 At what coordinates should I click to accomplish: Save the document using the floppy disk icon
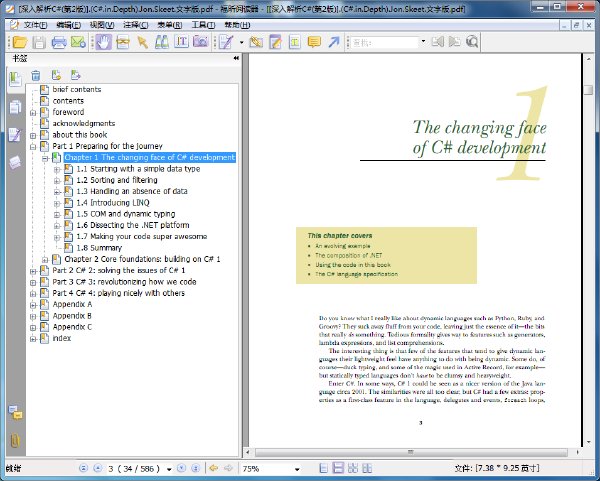(39, 42)
